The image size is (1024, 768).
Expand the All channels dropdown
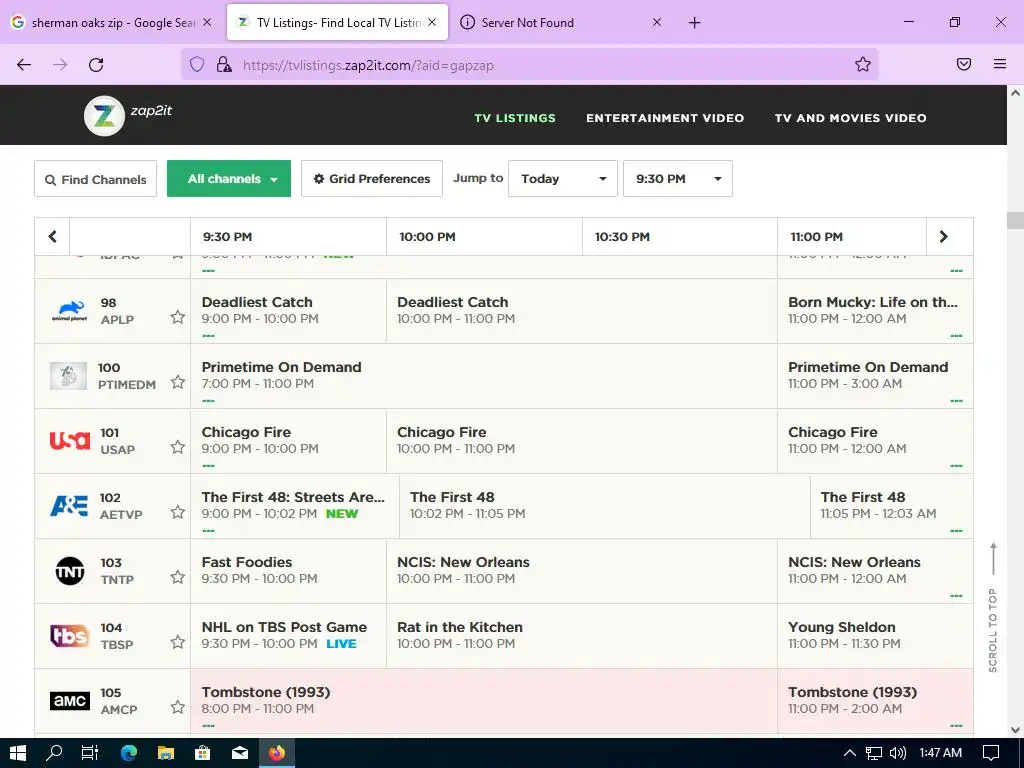(229, 178)
